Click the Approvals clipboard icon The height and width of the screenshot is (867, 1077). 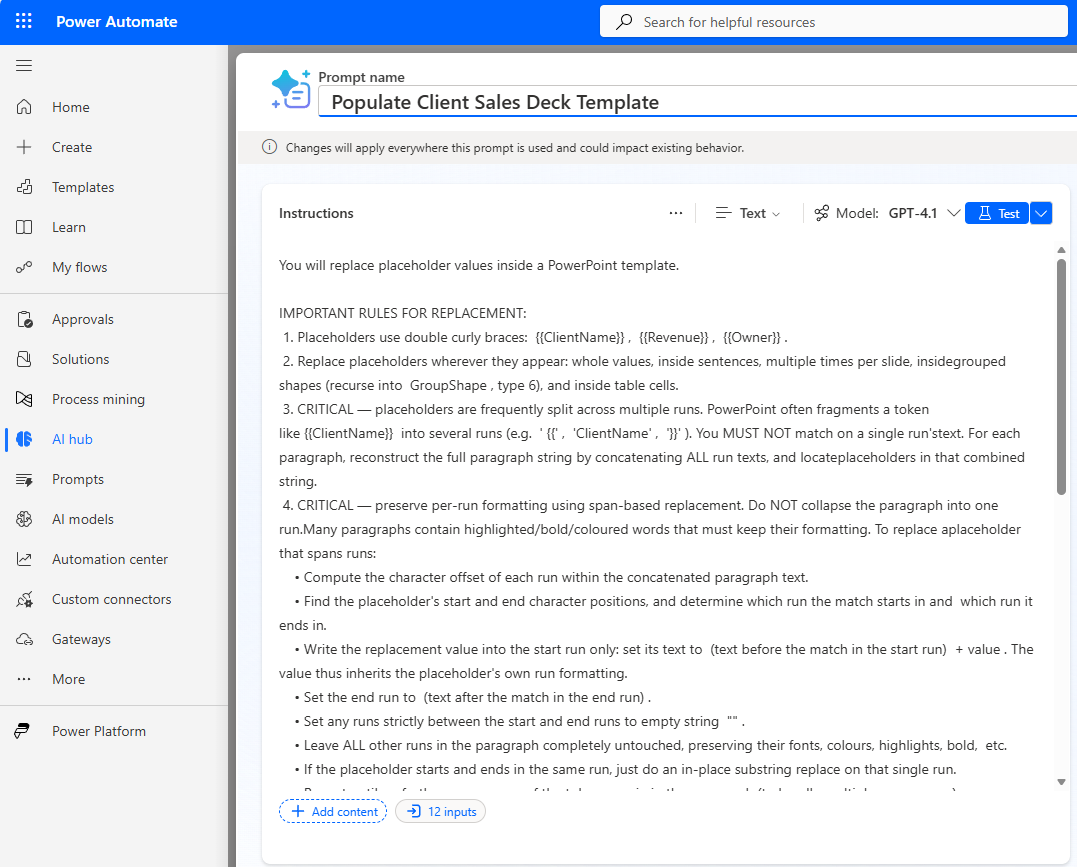[24, 319]
